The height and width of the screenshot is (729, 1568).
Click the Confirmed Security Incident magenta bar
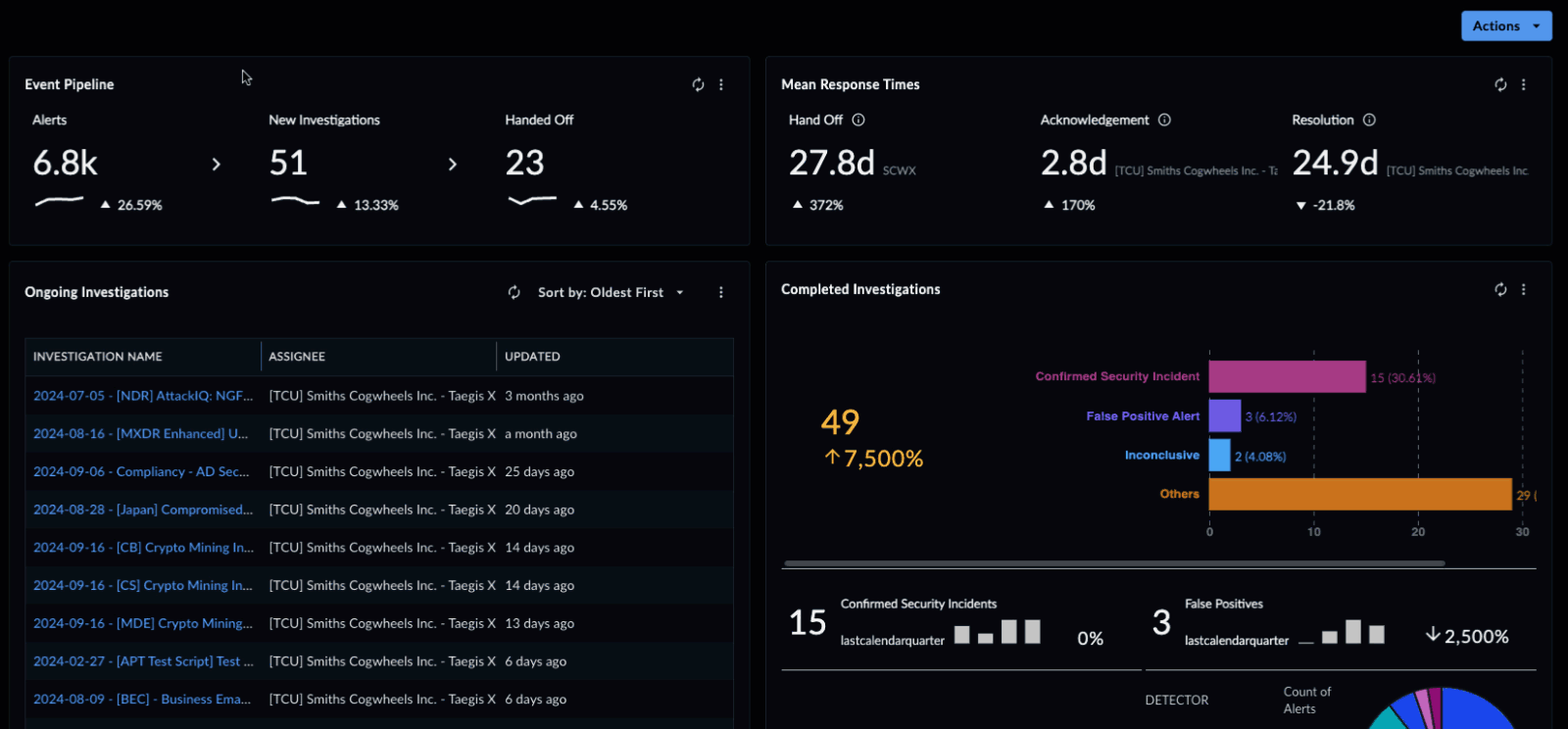1287,376
